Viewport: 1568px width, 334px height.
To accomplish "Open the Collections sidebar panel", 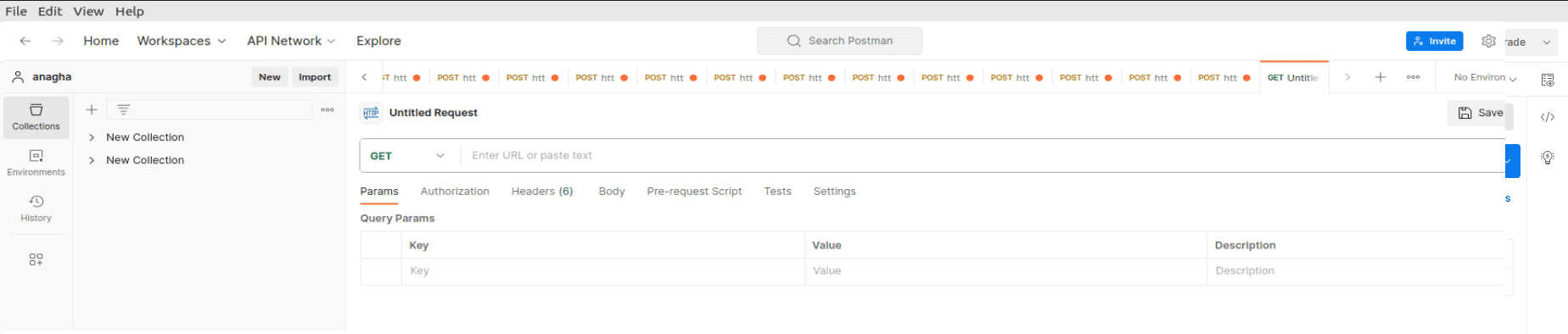I will coord(36,117).
